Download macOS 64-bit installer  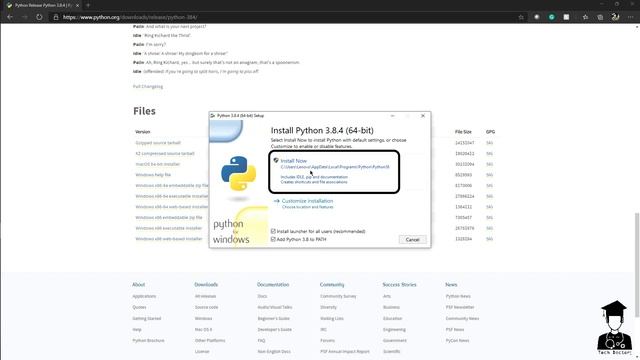[x=158, y=164]
